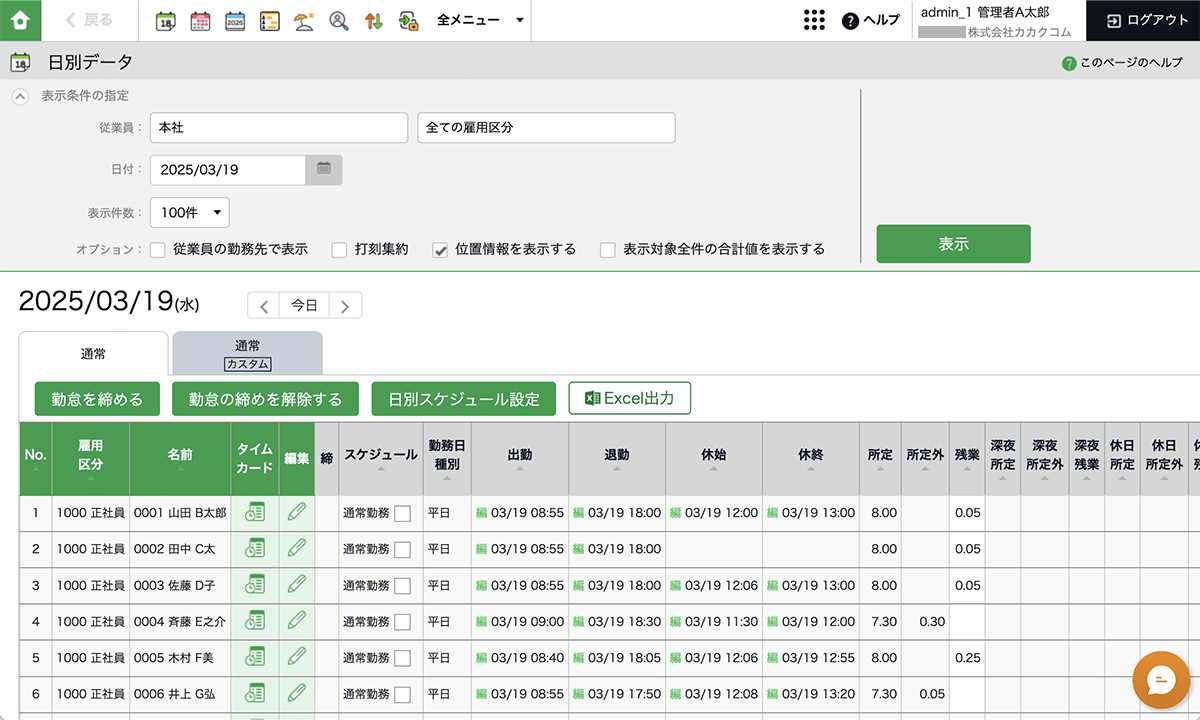The image size is (1200, 720).
Task: Open the 2025 yearly calendar icon
Action: tap(235, 20)
